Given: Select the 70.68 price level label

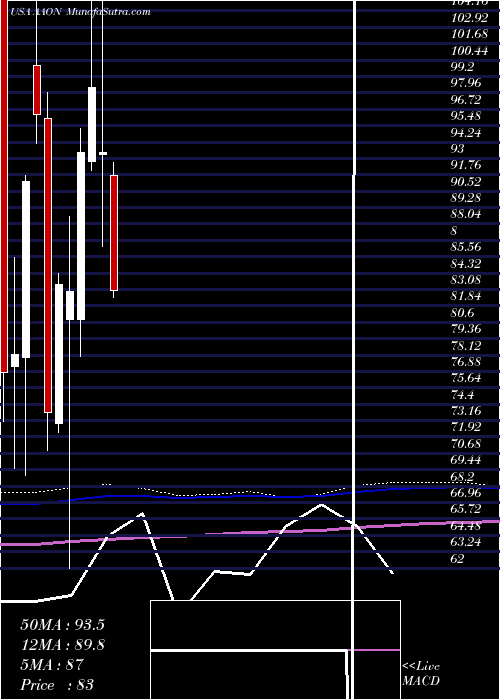Looking at the screenshot, I should pos(466,444).
